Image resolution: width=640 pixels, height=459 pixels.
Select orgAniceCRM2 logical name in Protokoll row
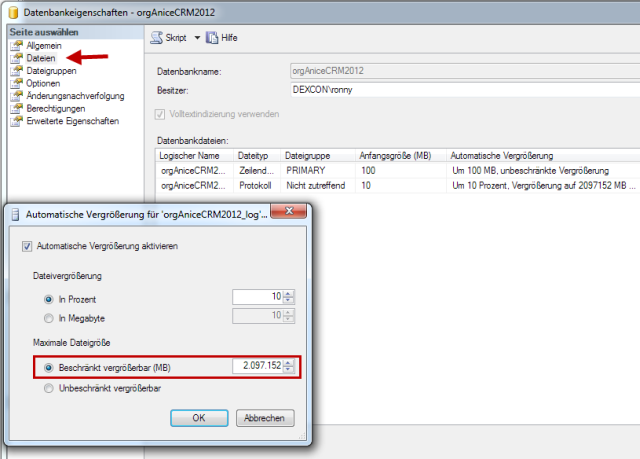194,186
